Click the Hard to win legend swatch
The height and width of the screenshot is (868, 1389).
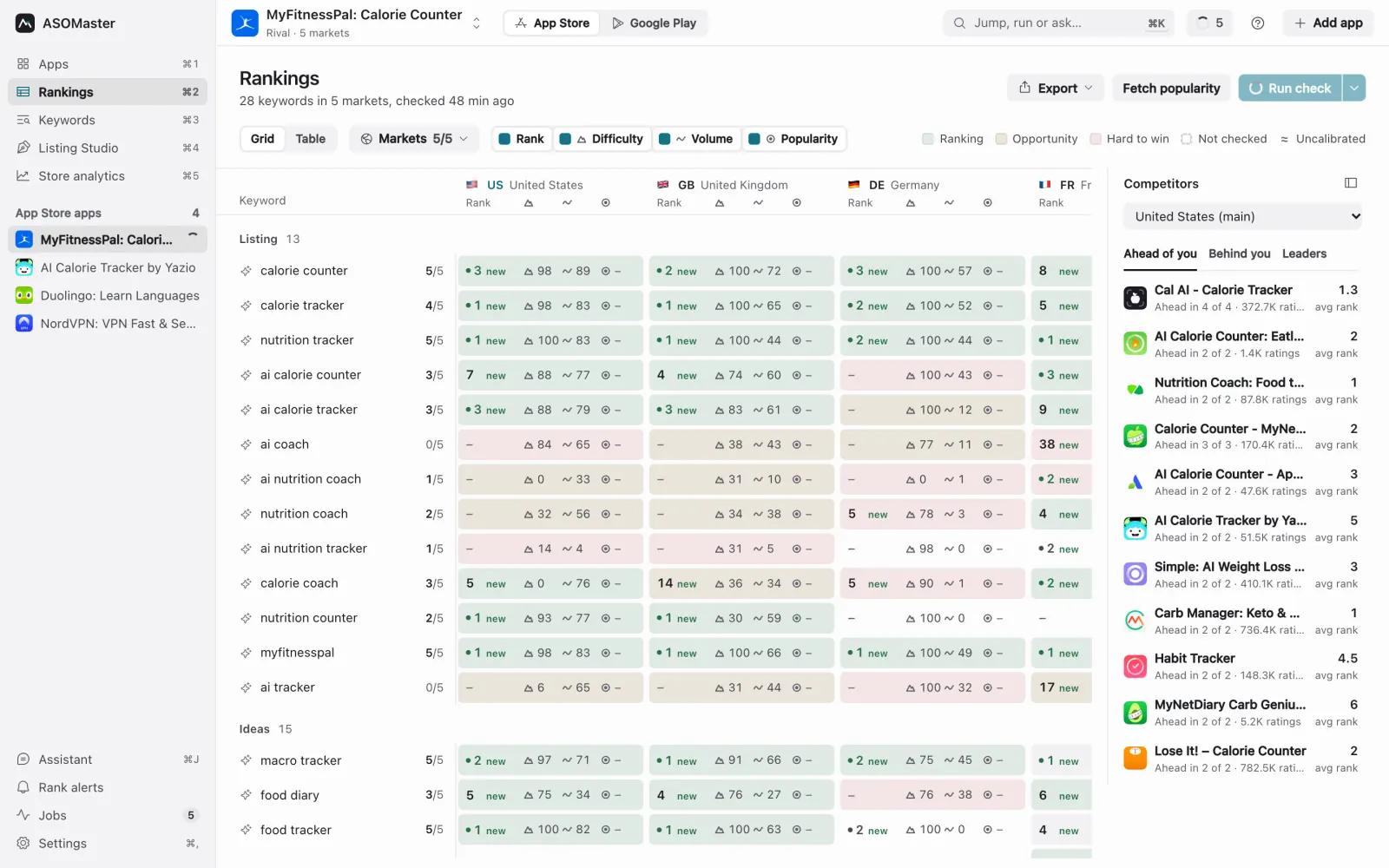(x=1096, y=139)
